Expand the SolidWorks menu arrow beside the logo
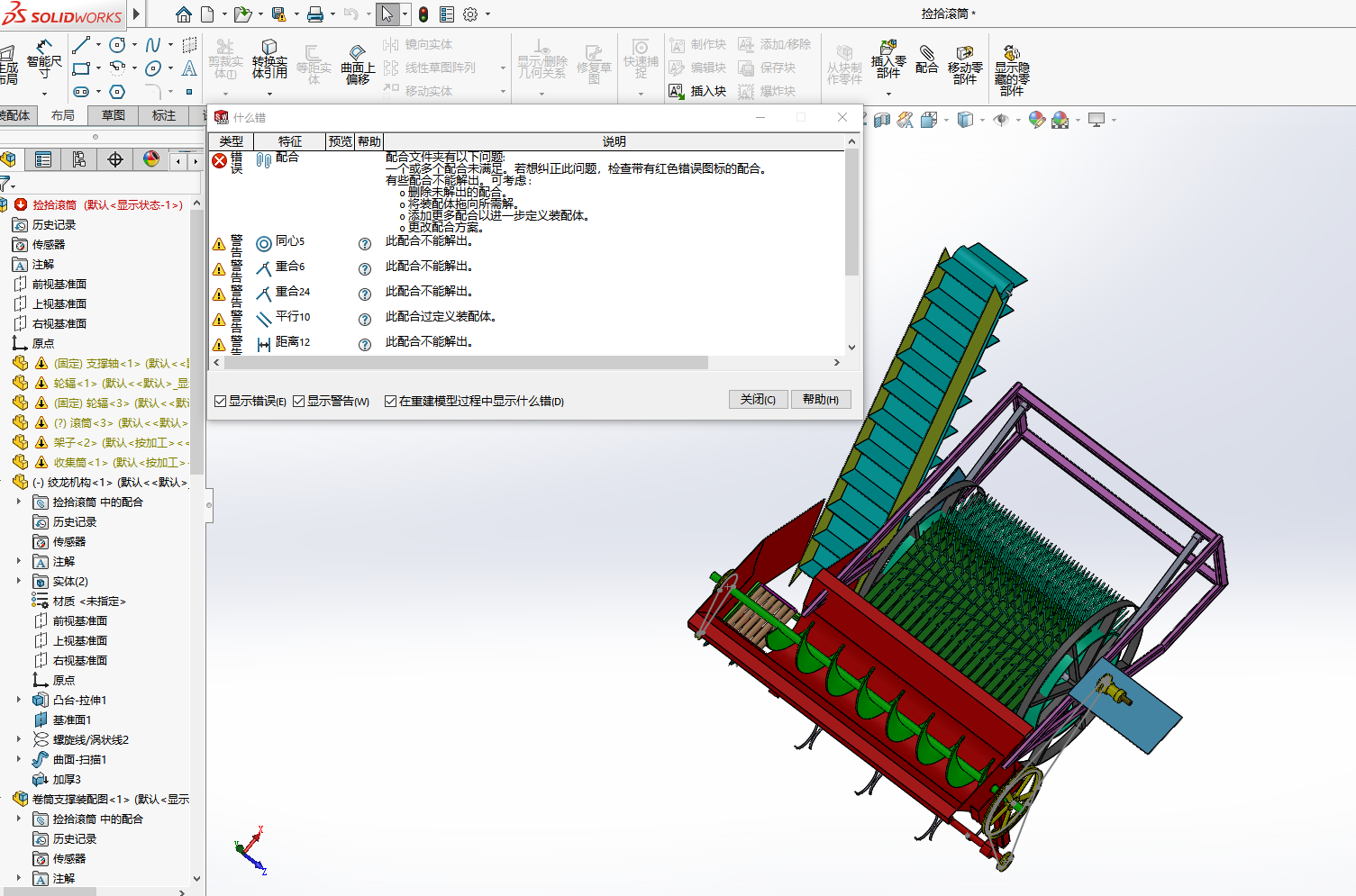Viewport: 1356px width, 896px height. click(x=136, y=14)
